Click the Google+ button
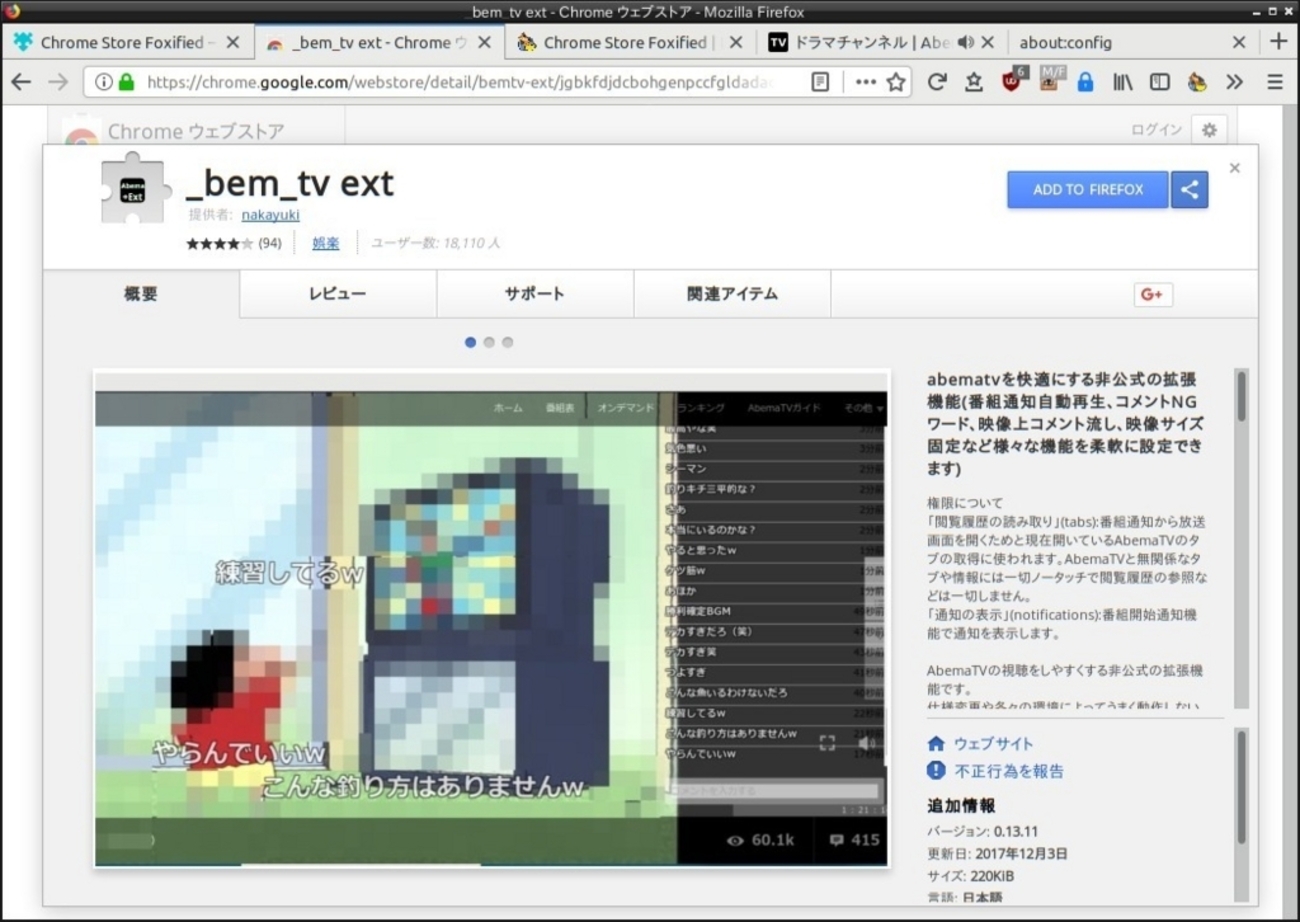Screen dimensions: 1300x922 tap(1153, 294)
